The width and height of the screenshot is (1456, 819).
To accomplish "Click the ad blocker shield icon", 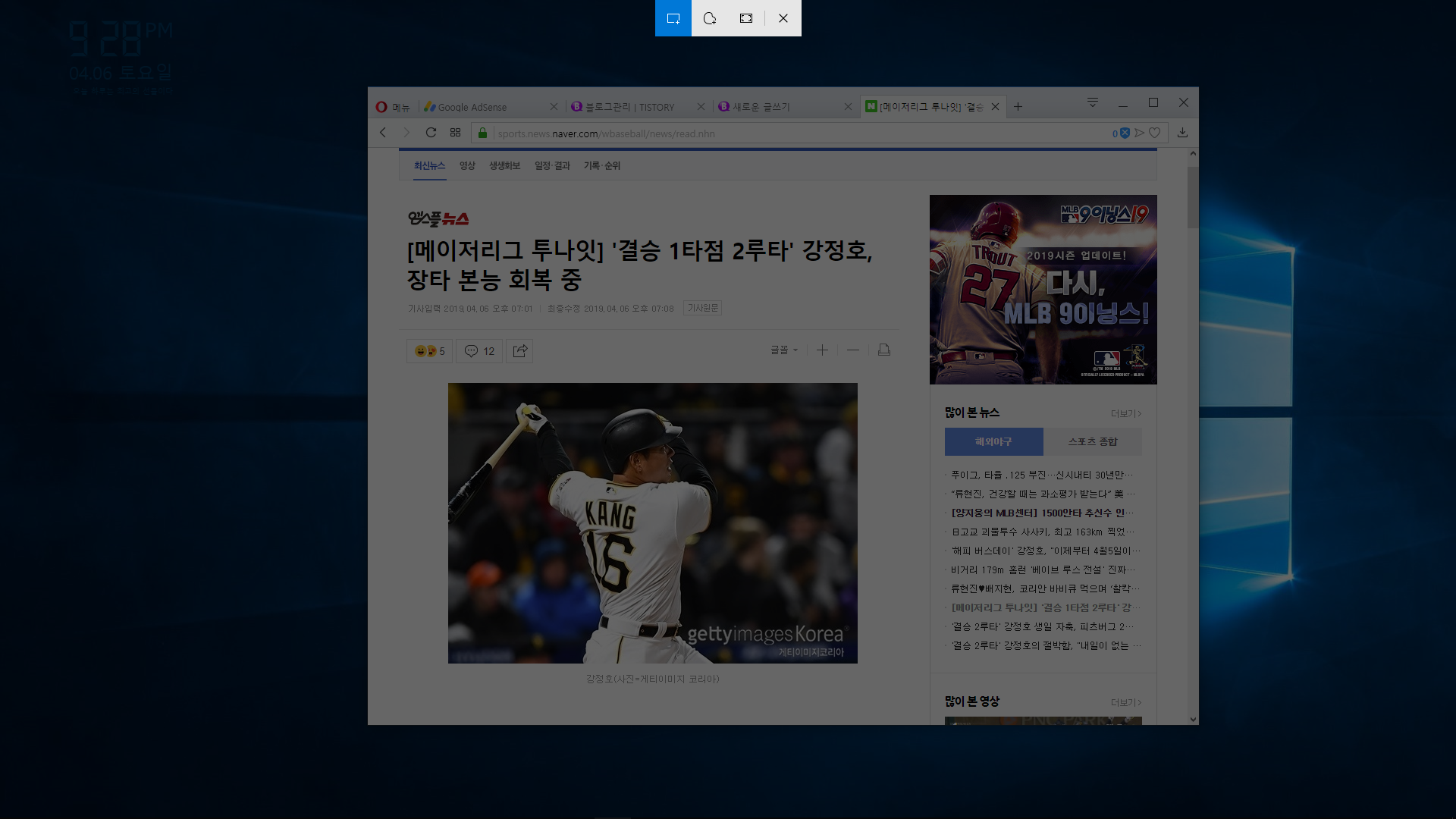I will pos(1125,133).
